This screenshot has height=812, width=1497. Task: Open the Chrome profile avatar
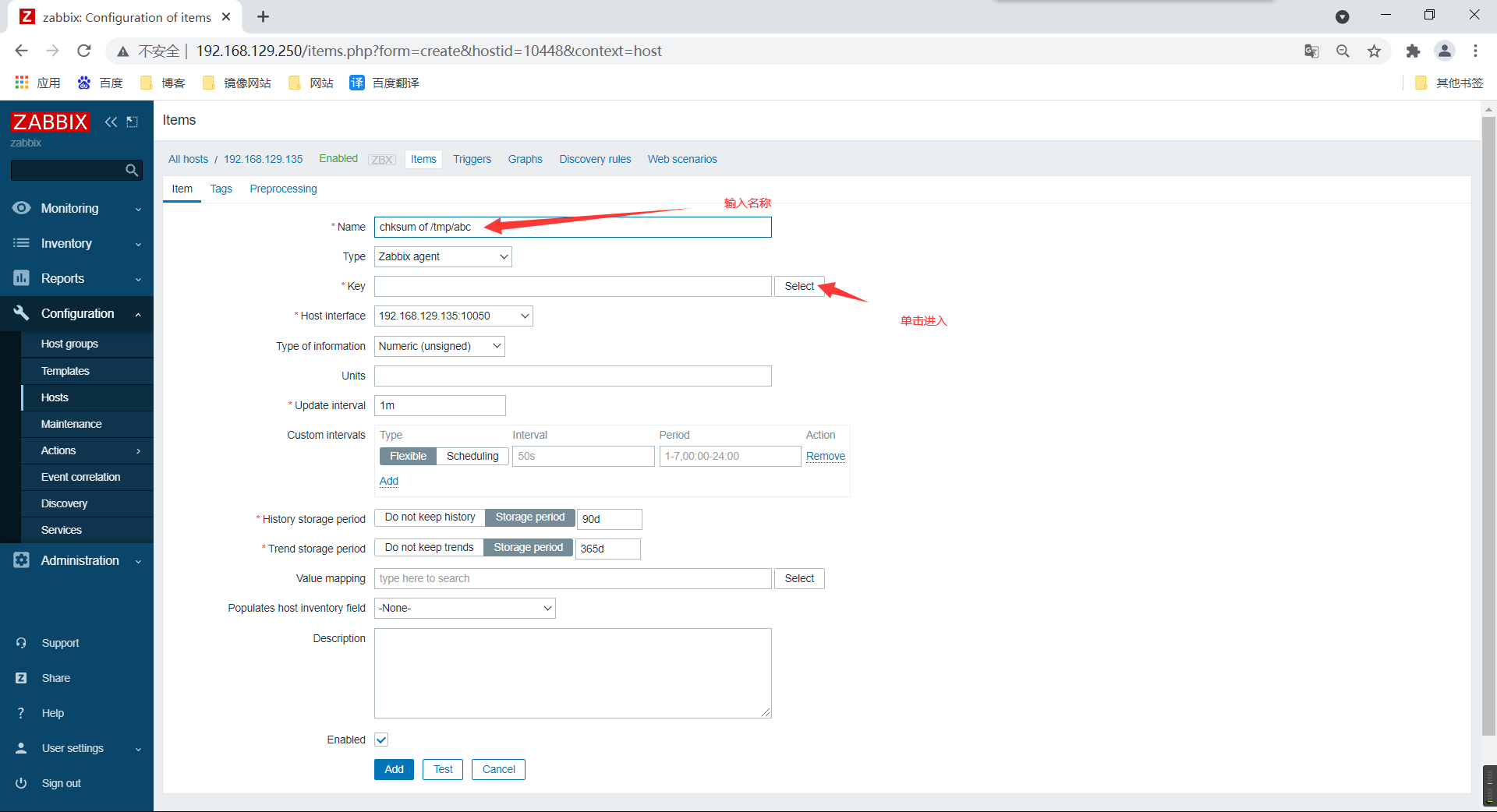pos(1445,51)
